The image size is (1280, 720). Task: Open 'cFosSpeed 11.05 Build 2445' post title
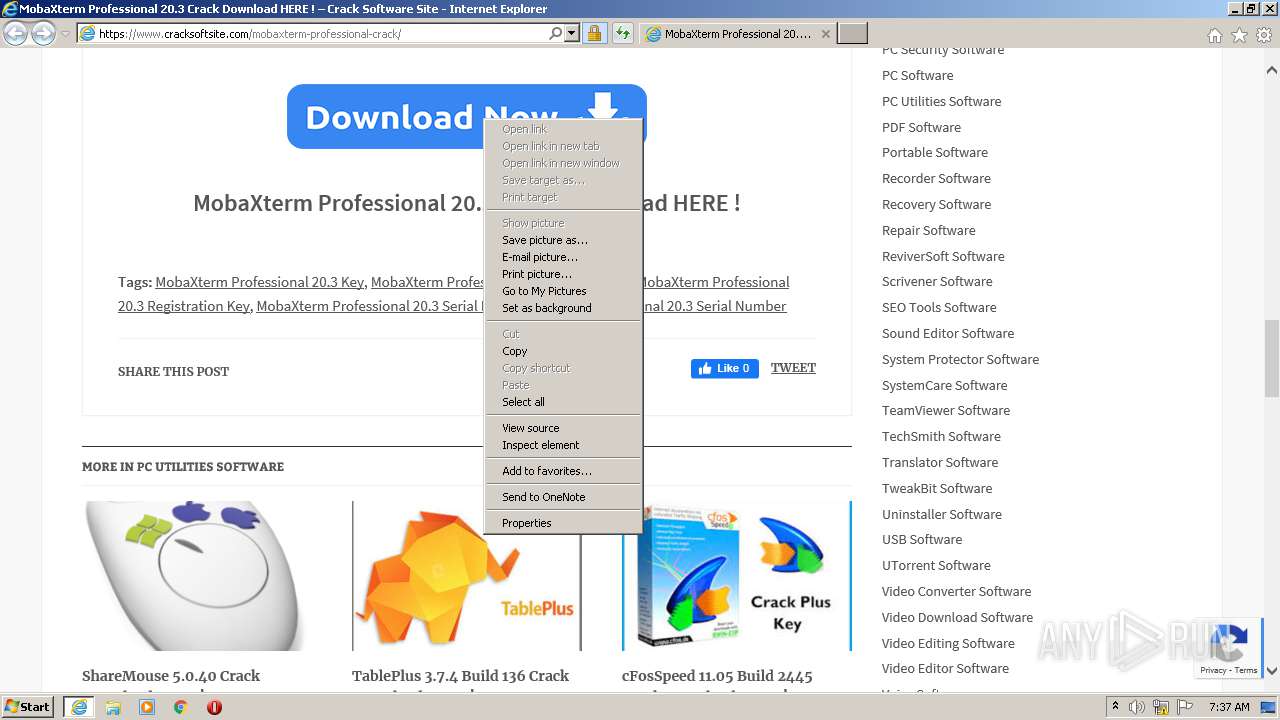point(717,676)
